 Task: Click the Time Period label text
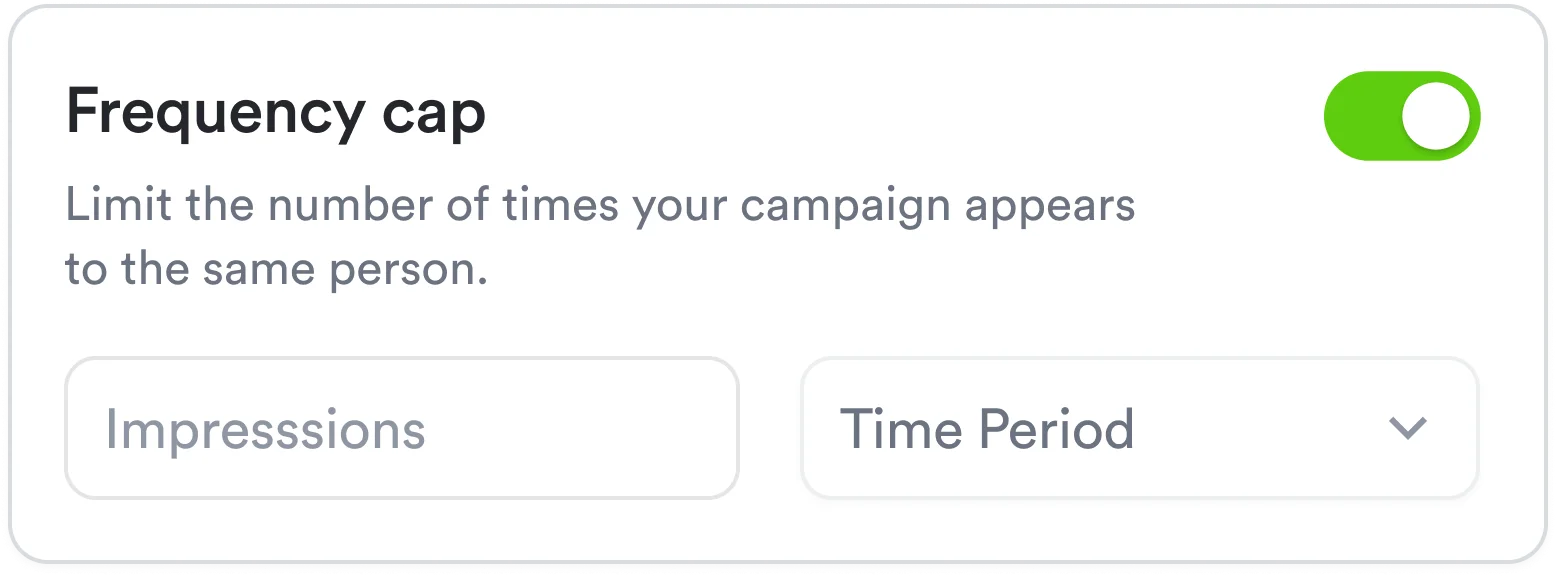[x=988, y=428]
